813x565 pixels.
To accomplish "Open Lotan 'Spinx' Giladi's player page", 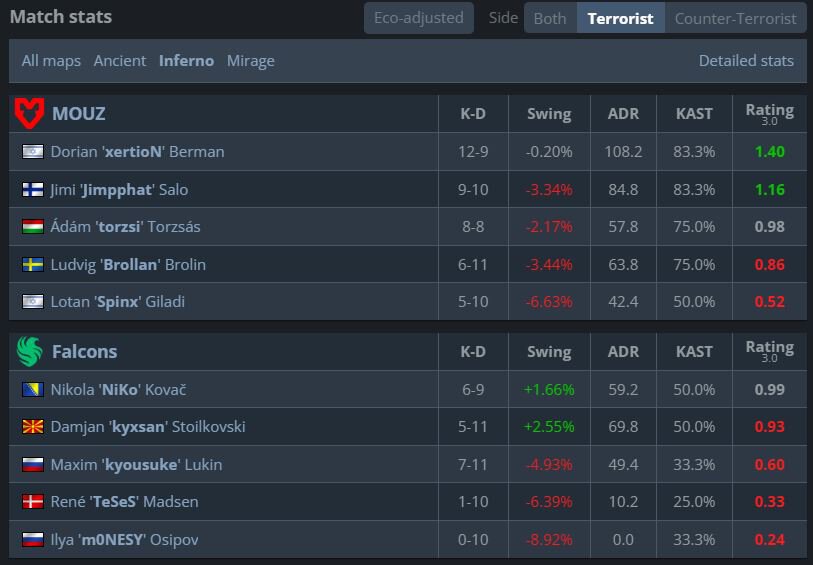I will click(x=117, y=302).
